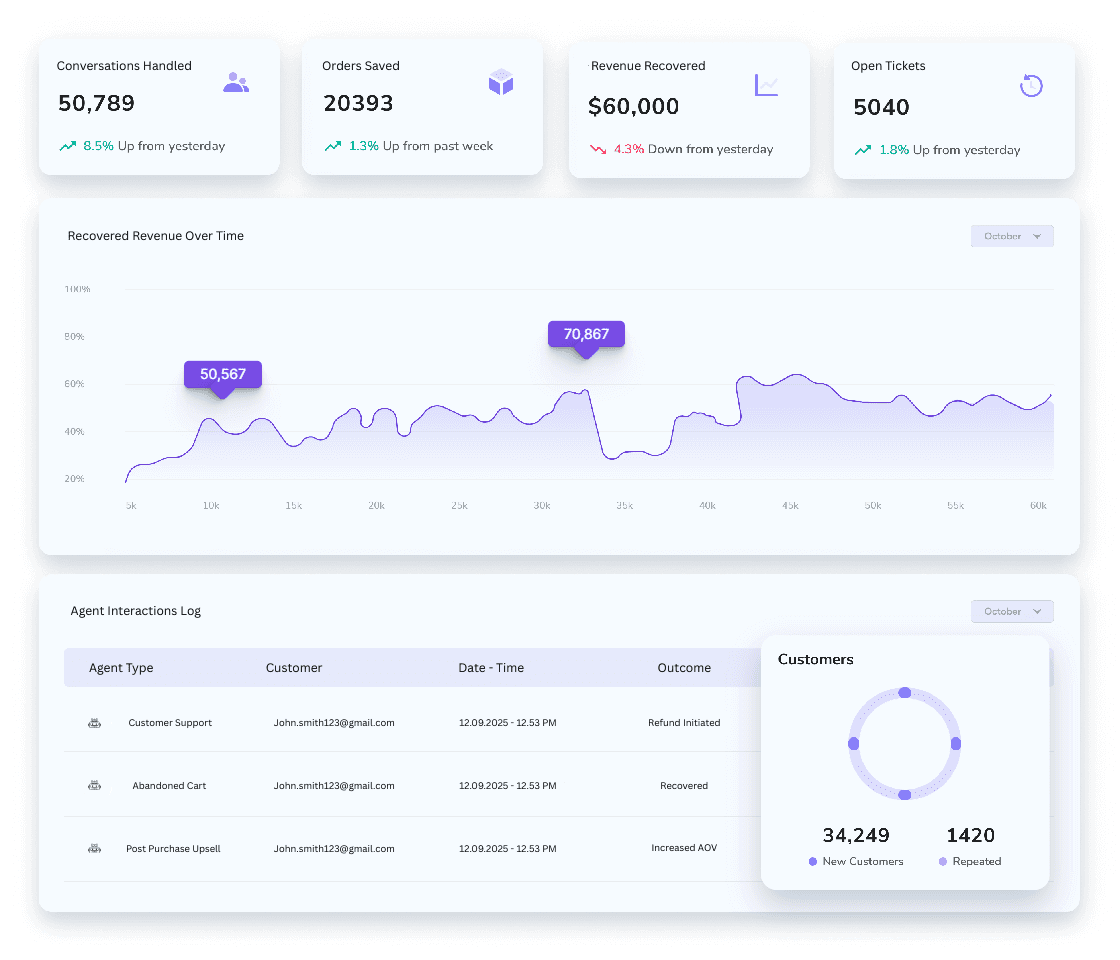Open the October dropdown in Agent Interactions Log
Image resolution: width=1120 pixels, height=960 pixels.
pos(1012,611)
